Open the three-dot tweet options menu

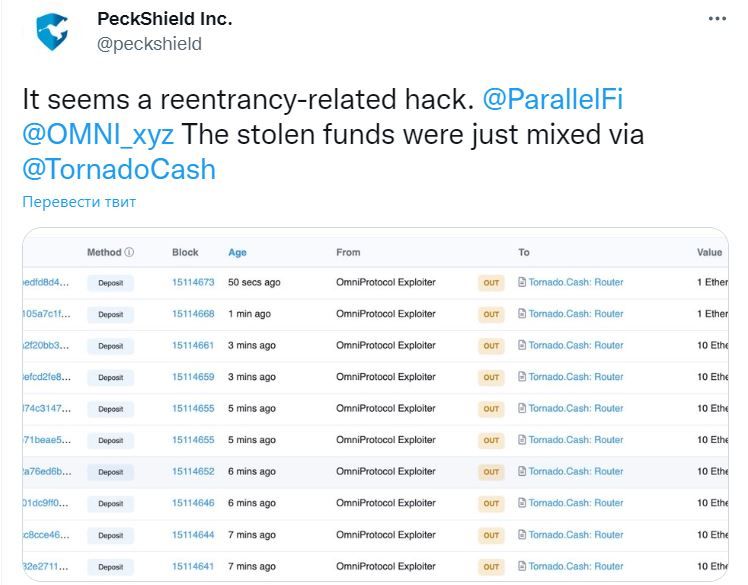point(717,19)
